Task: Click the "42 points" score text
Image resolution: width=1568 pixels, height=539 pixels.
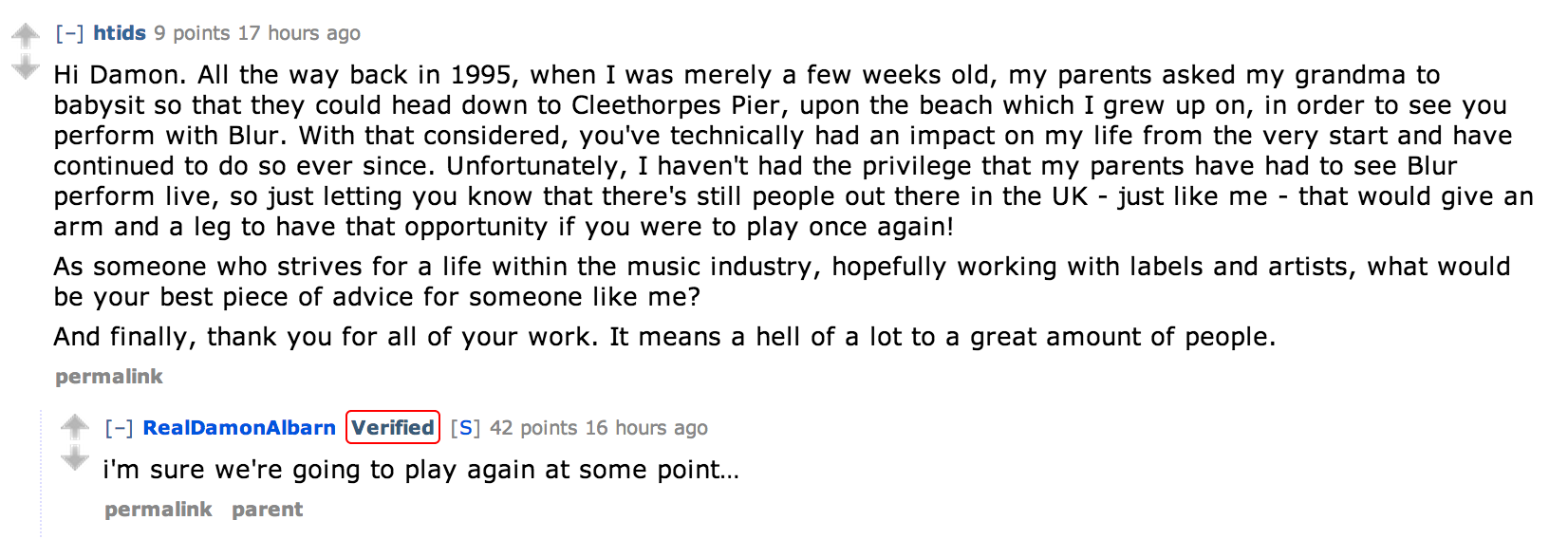Action: [x=532, y=428]
